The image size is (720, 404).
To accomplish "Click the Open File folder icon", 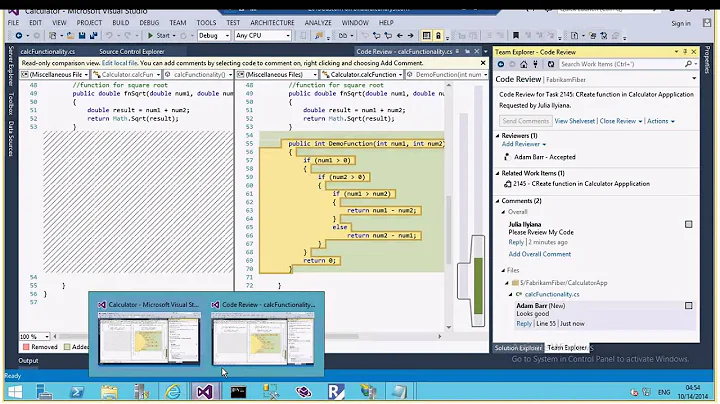I will click(x=70, y=35).
